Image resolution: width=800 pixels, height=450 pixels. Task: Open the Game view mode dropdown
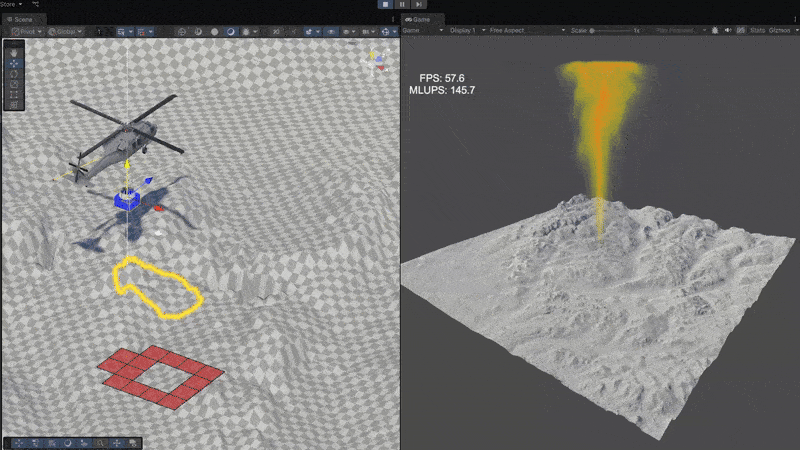pyautogui.click(x=423, y=31)
